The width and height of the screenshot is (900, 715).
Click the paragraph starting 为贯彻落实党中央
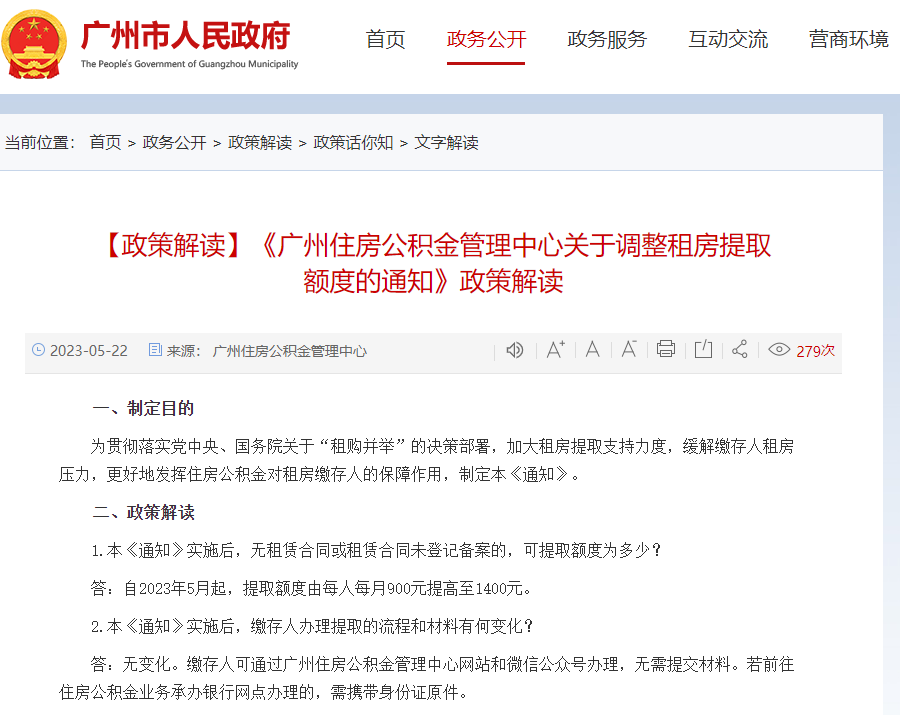[x=426, y=460]
